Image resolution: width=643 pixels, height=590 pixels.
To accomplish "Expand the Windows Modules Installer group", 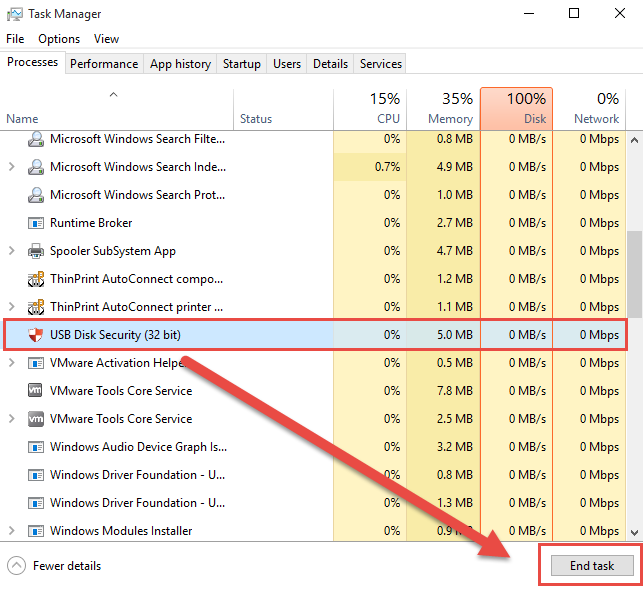I will [x=11, y=531].
